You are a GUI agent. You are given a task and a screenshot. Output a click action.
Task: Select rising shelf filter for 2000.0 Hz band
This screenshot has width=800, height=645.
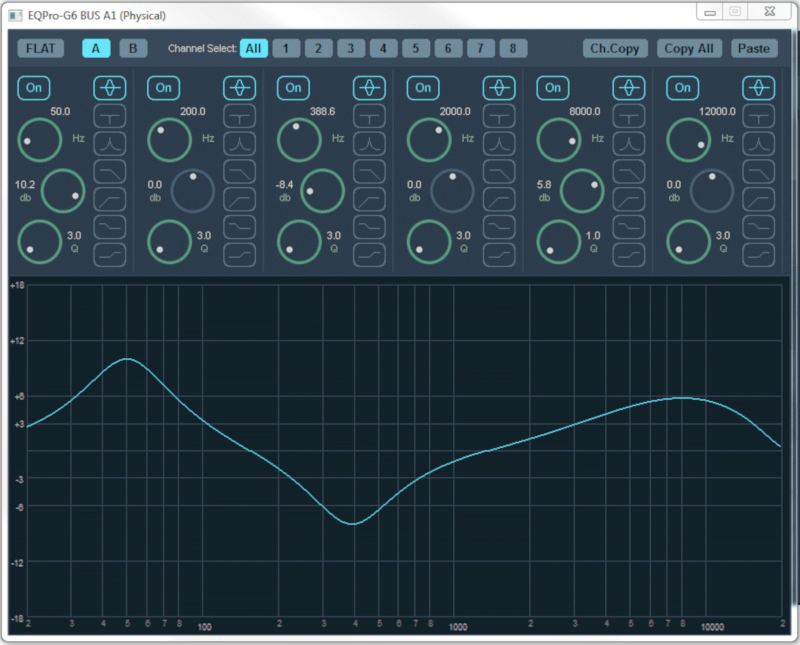(499, 254)
